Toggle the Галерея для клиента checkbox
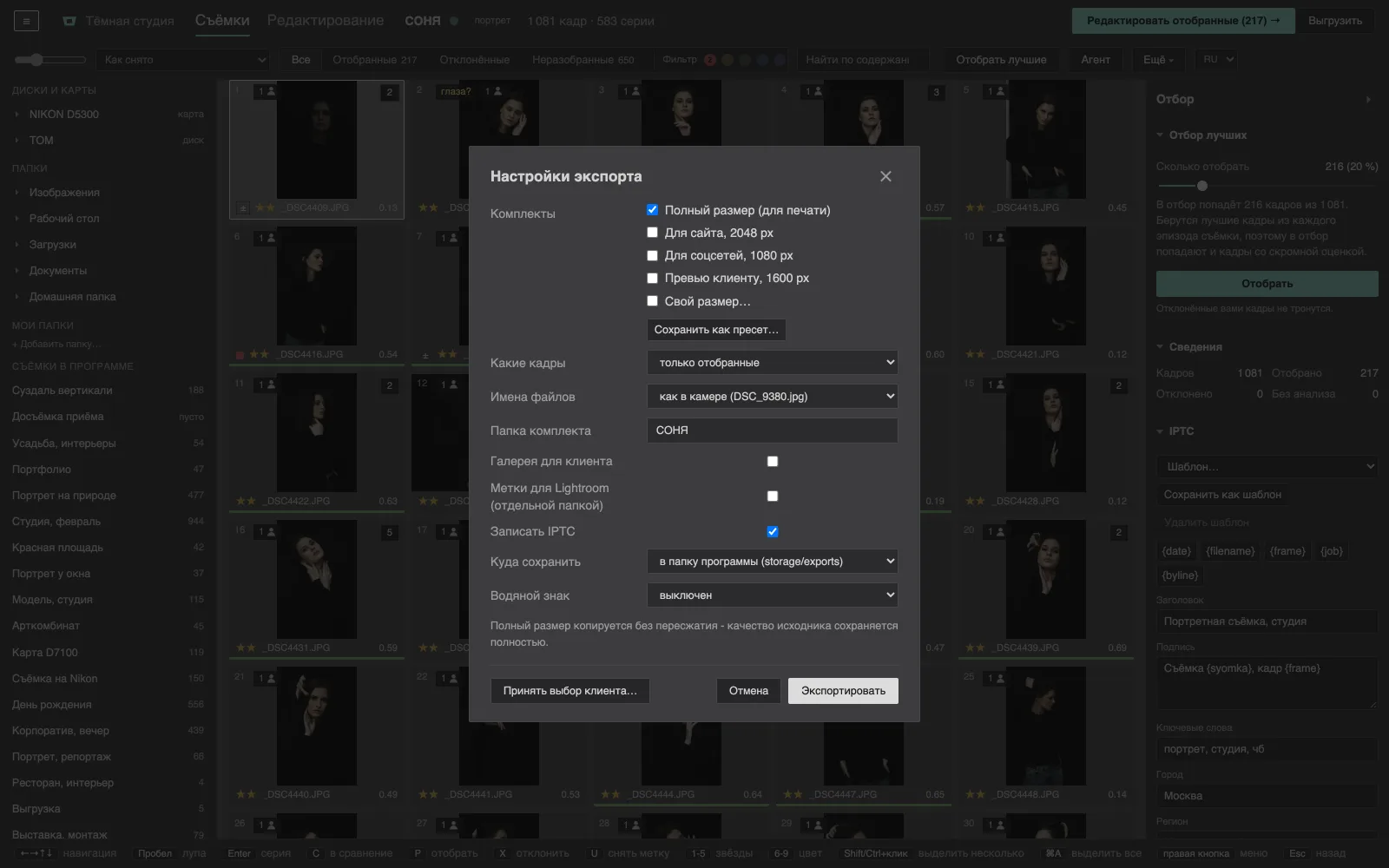Screen dimensions: 1389x868 click(x=773, y=462)
